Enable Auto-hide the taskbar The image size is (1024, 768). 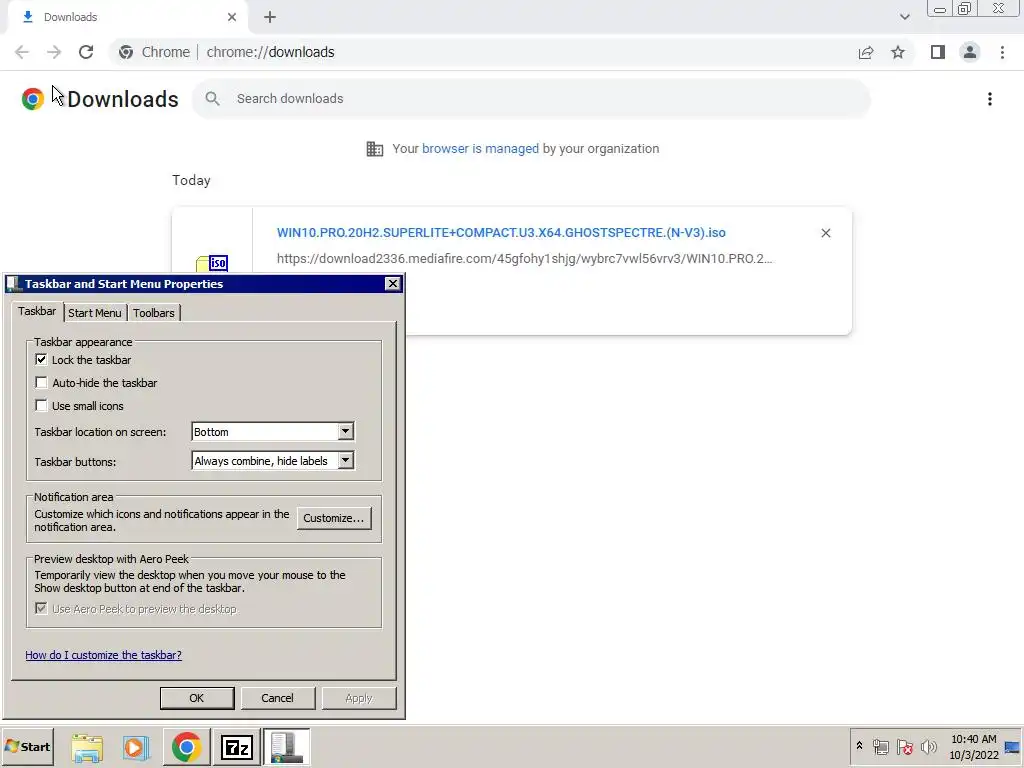[x=41, y=383]
